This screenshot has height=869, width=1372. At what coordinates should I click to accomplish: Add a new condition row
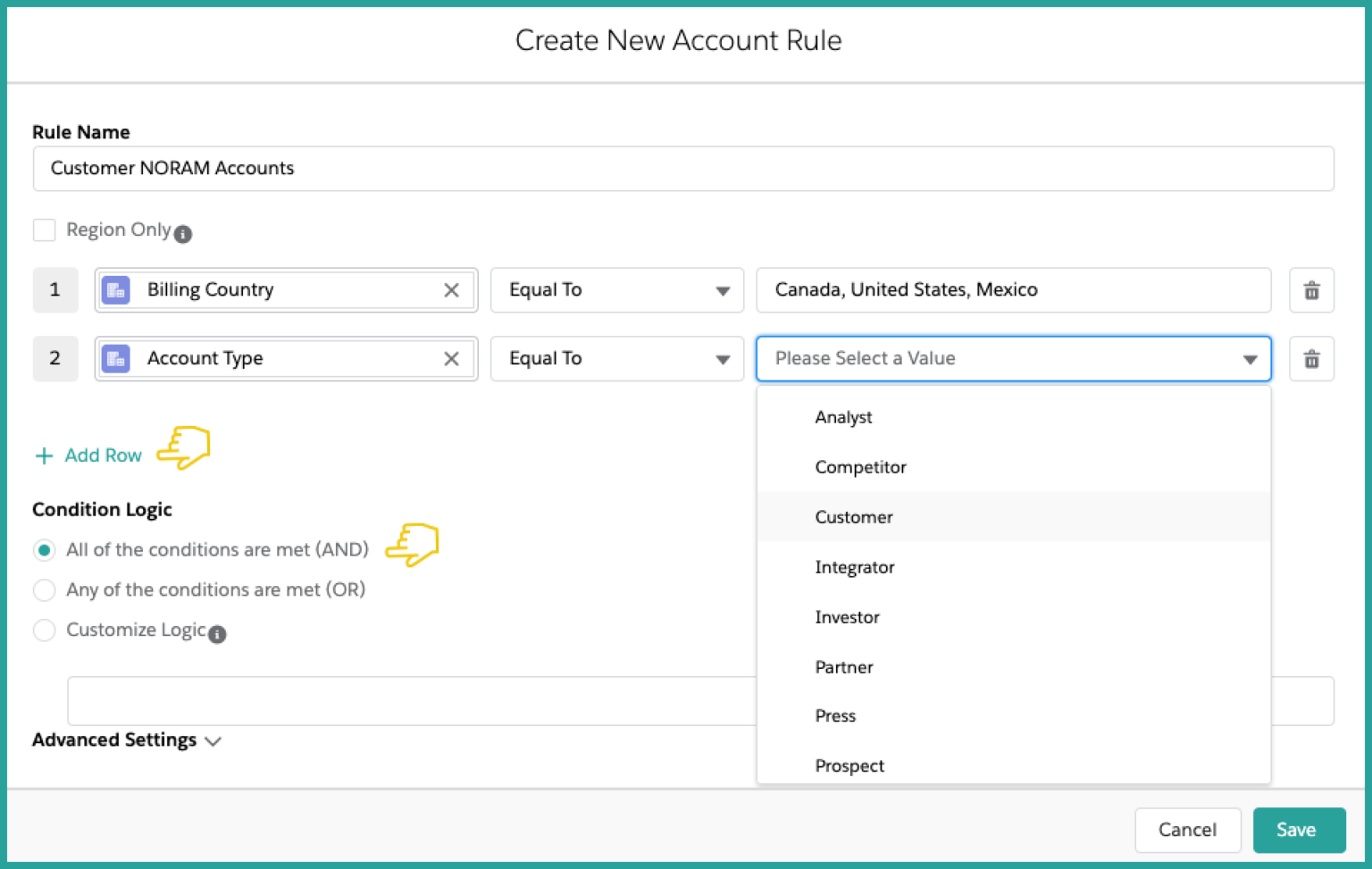click(88, 455)
